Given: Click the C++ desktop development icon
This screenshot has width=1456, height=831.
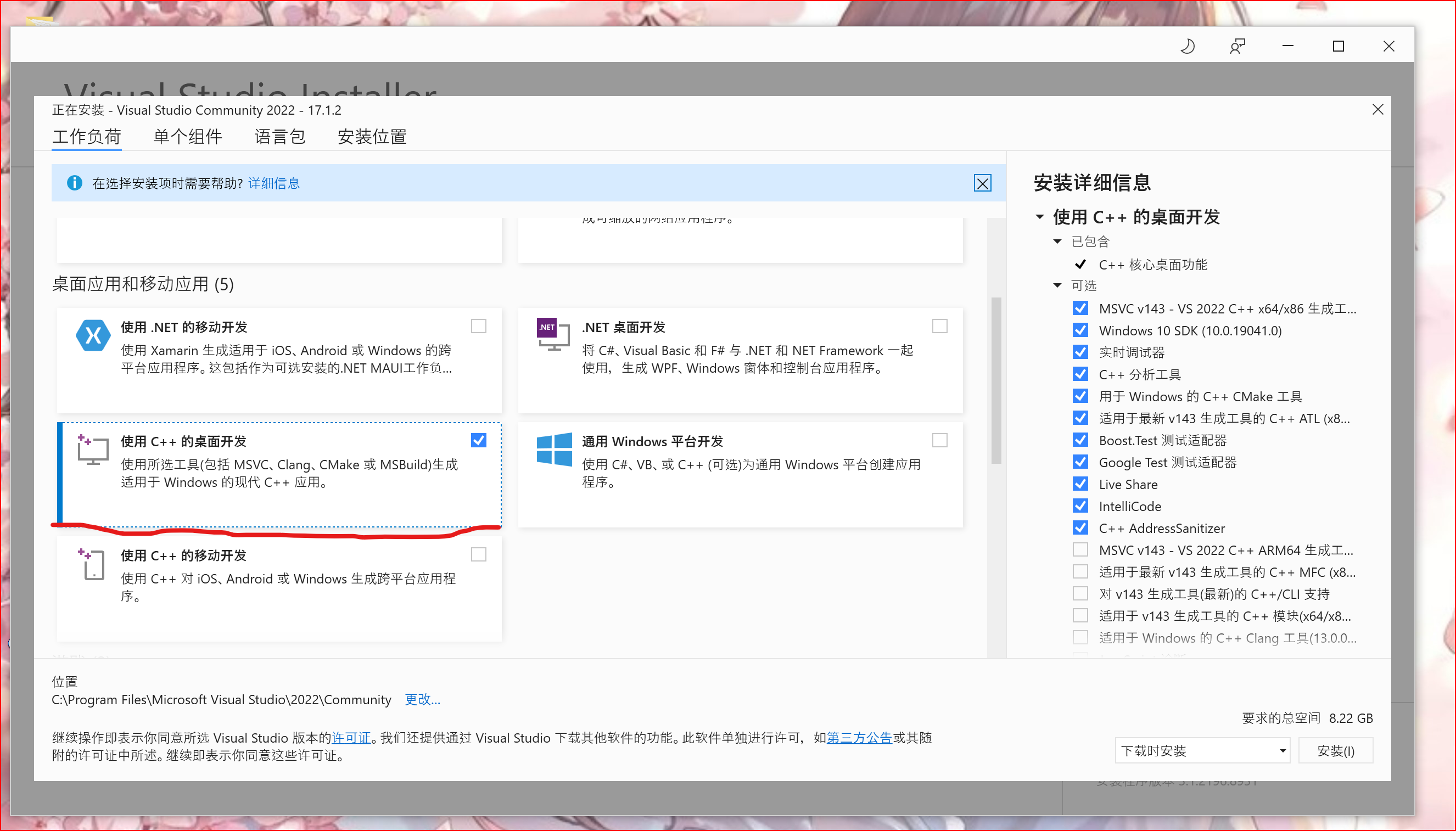Looking at the screenshot, I should point(93,449).
